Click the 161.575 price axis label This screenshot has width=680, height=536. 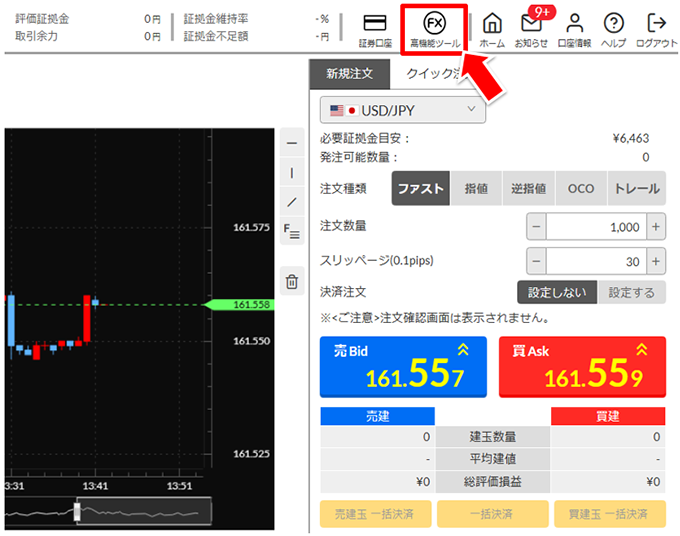pyautogui.click(x=252, y=227)
